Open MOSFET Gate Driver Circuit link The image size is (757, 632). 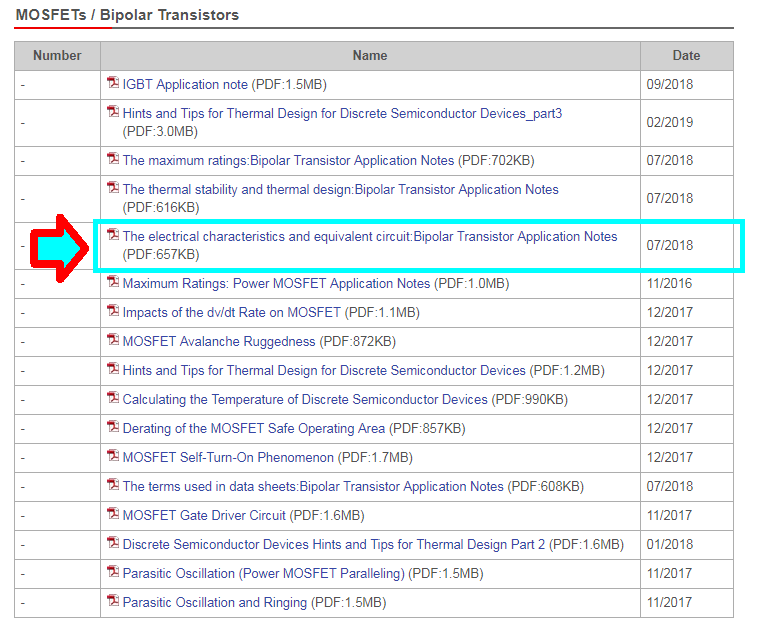(x=204, y=515)
